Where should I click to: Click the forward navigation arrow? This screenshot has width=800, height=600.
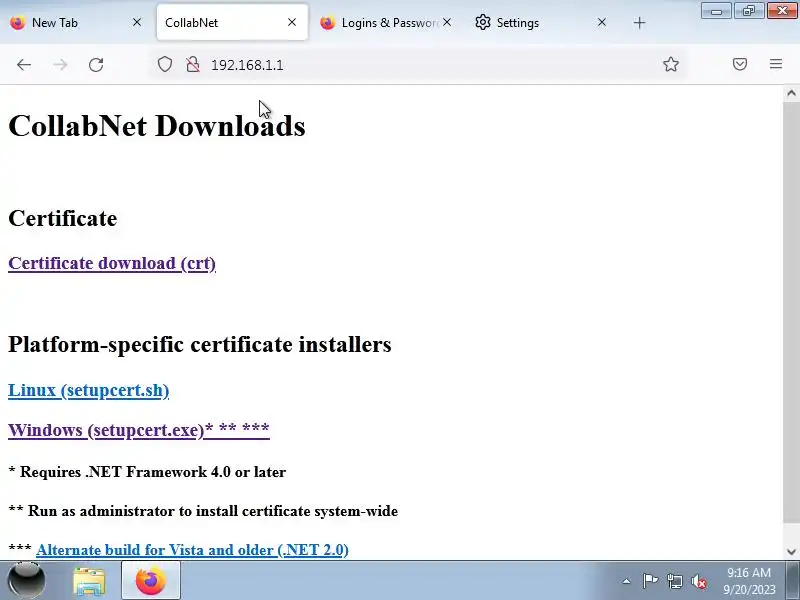click(60, 65)
